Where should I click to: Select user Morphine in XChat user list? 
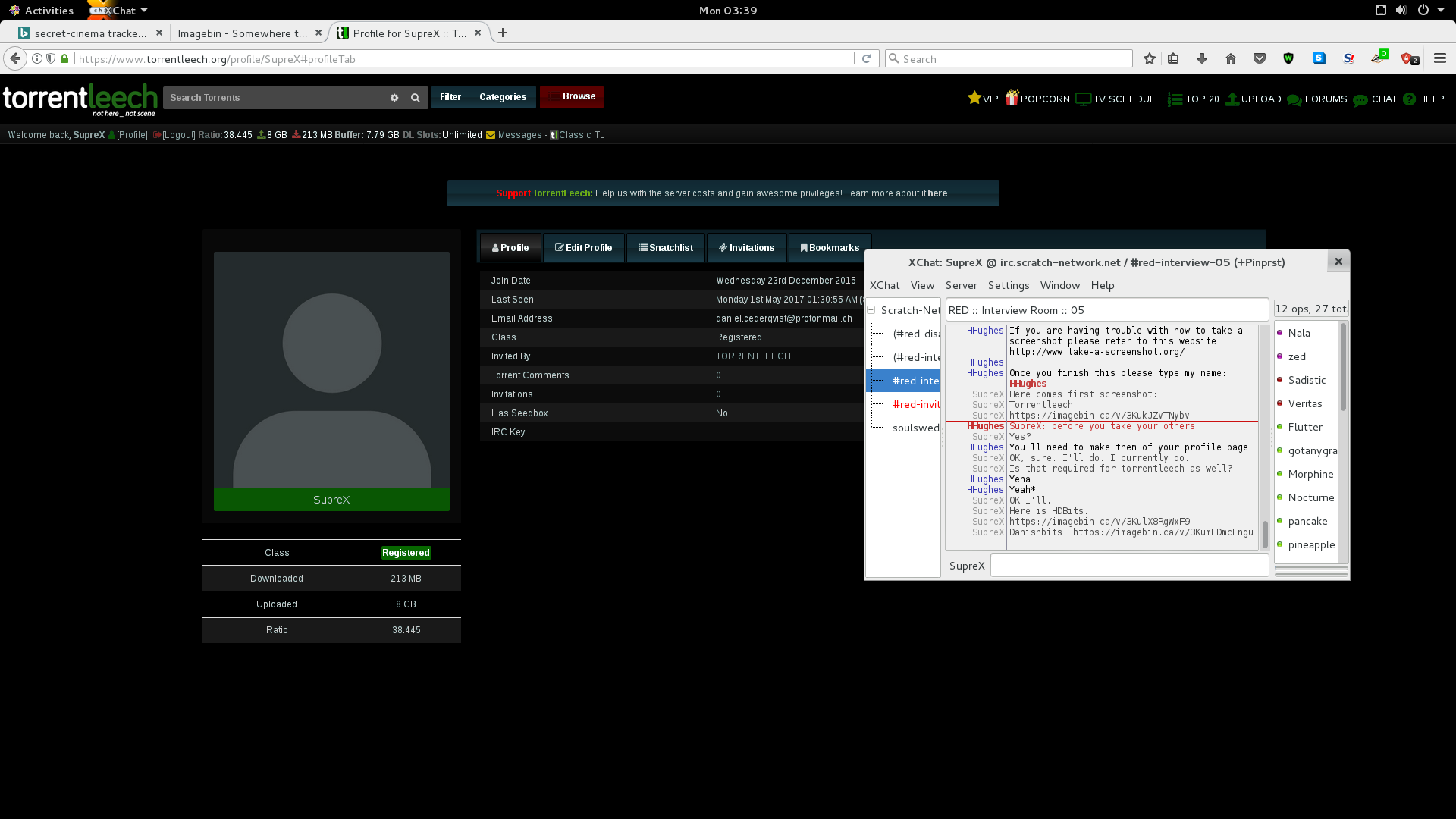pos(1310,474)
